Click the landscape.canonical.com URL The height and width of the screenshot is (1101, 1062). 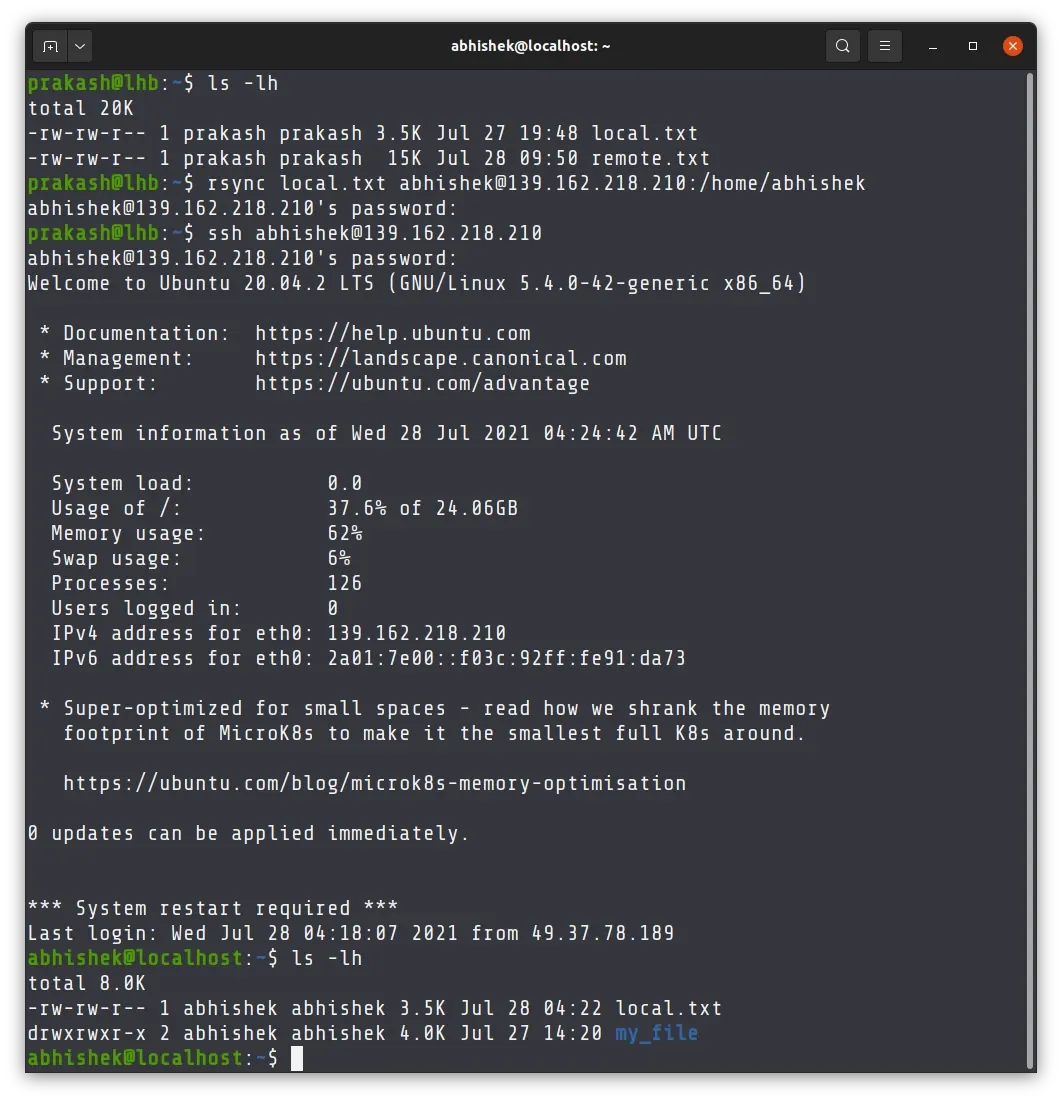[x=440, y=358]
